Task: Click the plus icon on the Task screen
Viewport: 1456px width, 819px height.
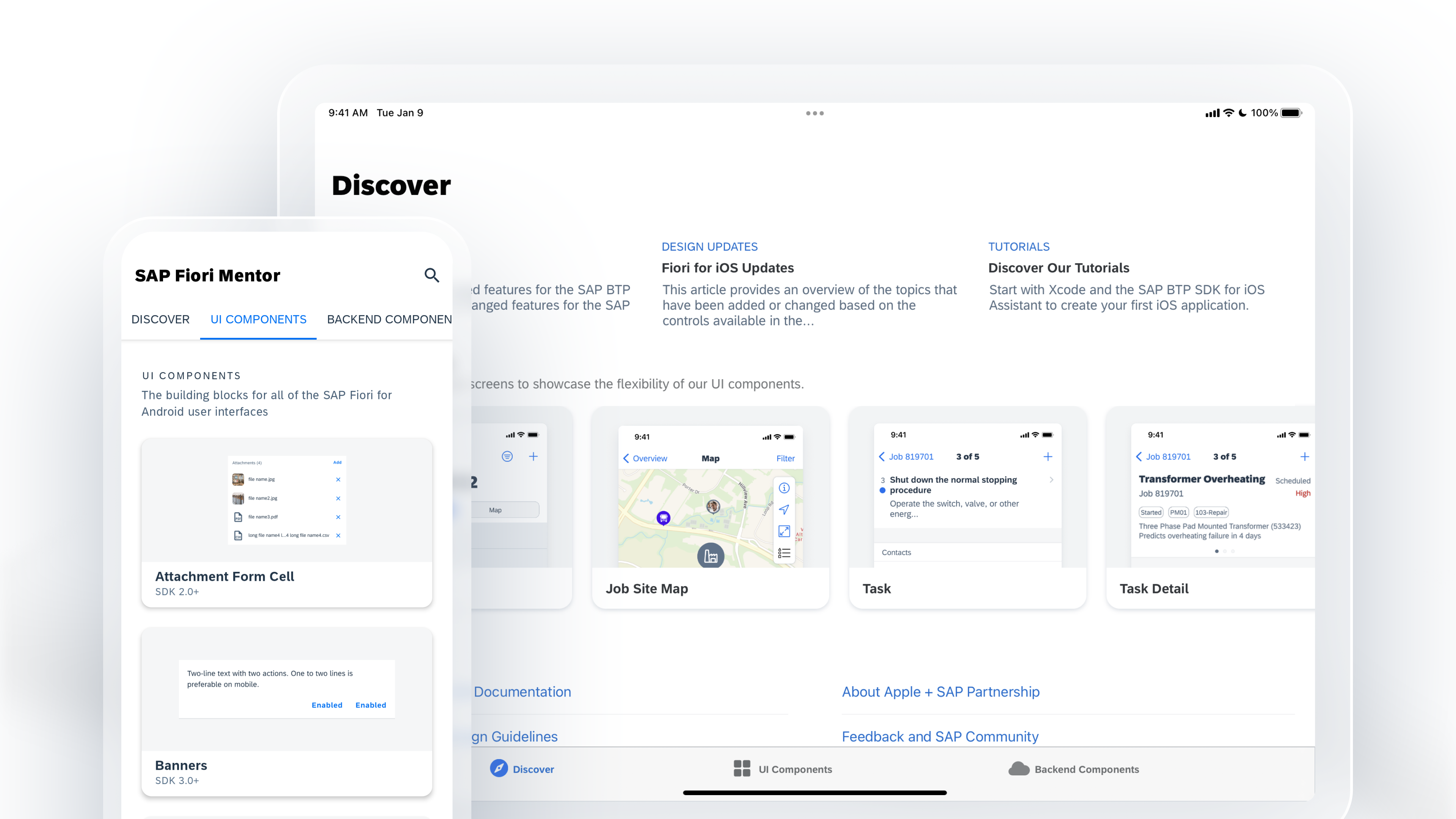Action: pos(1048,457)
